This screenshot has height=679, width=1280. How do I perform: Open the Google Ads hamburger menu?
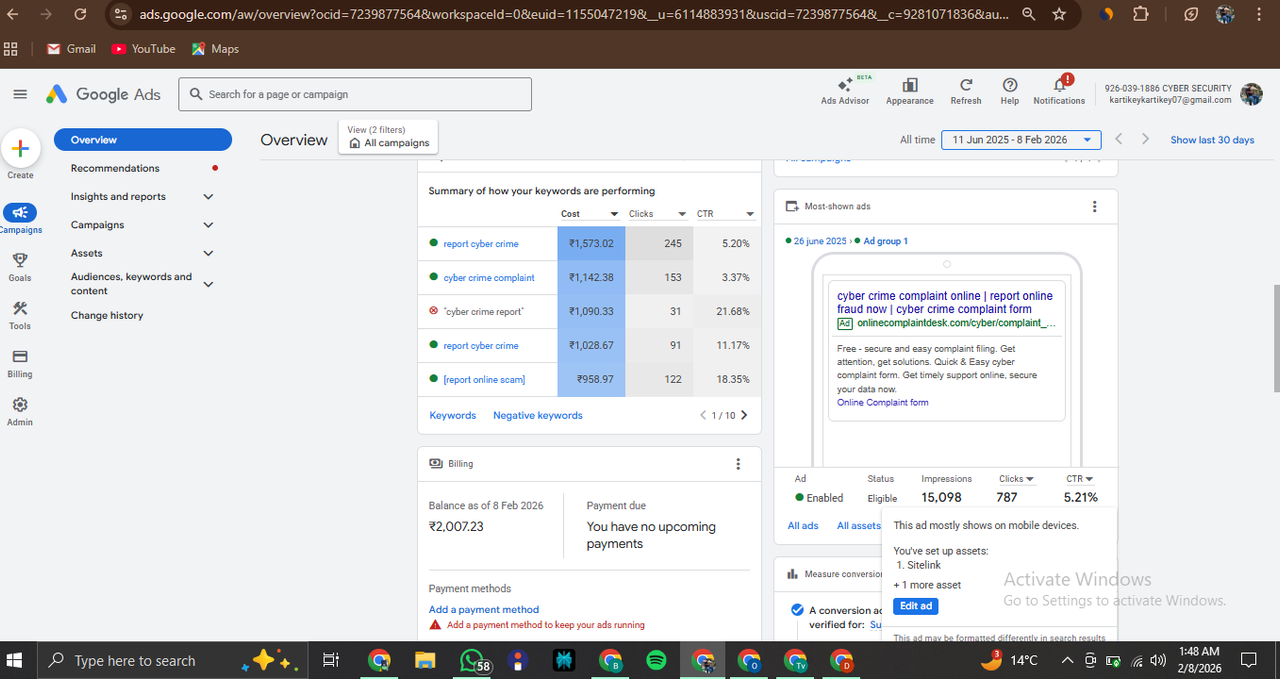tap(20, 94)
